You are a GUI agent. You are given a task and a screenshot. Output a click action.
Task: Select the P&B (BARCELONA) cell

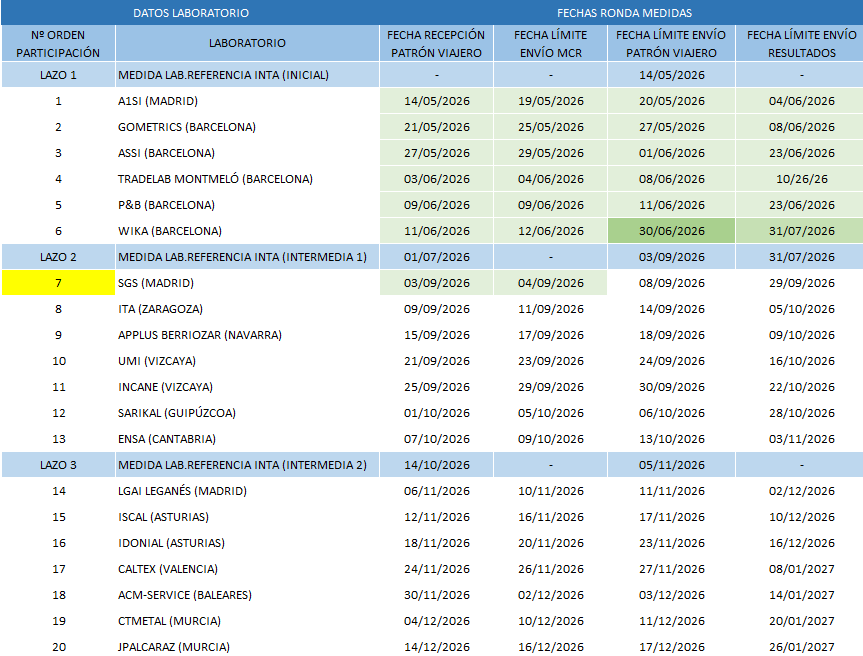[x=247, y=205]
